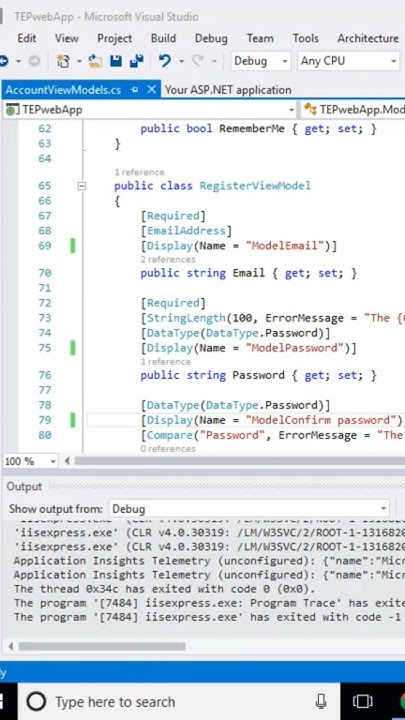405x720 pixels.
Task: Open the TEPwebApp.Mod type navigation dropdown
Action: coord(353,109)
